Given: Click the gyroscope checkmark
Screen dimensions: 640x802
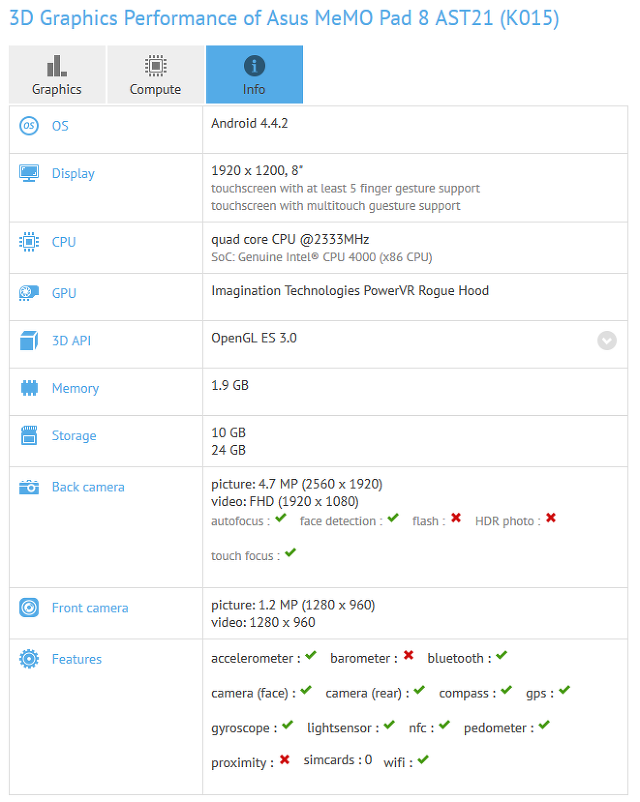Looking at the screenshot, I should (288, 725).
